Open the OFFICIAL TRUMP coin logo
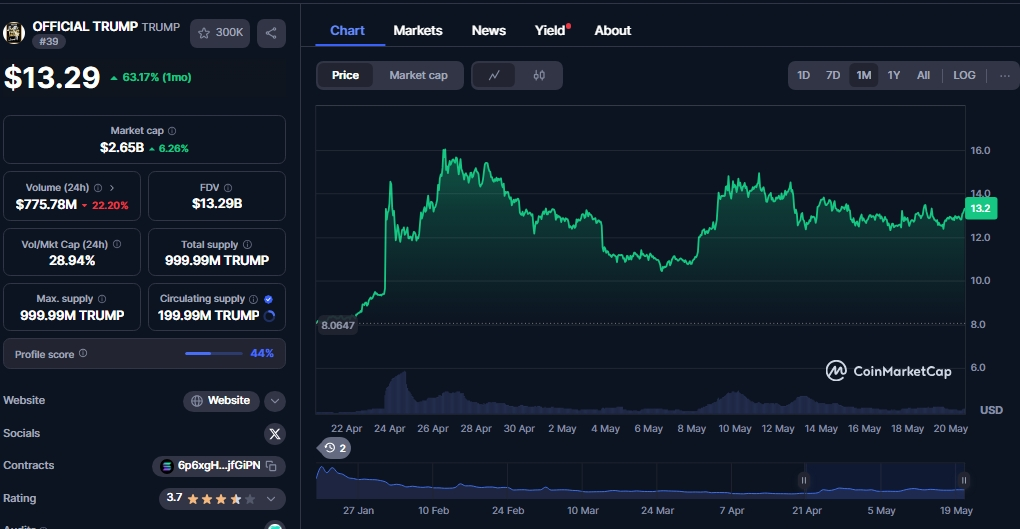Screen dimensions: 1020x529 [14, 33]
